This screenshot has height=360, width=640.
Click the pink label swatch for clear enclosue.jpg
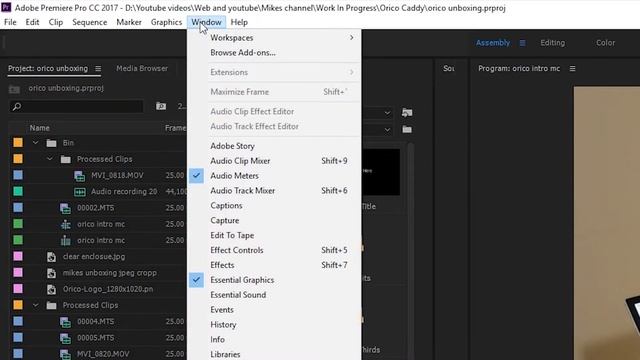click(18, 256)
